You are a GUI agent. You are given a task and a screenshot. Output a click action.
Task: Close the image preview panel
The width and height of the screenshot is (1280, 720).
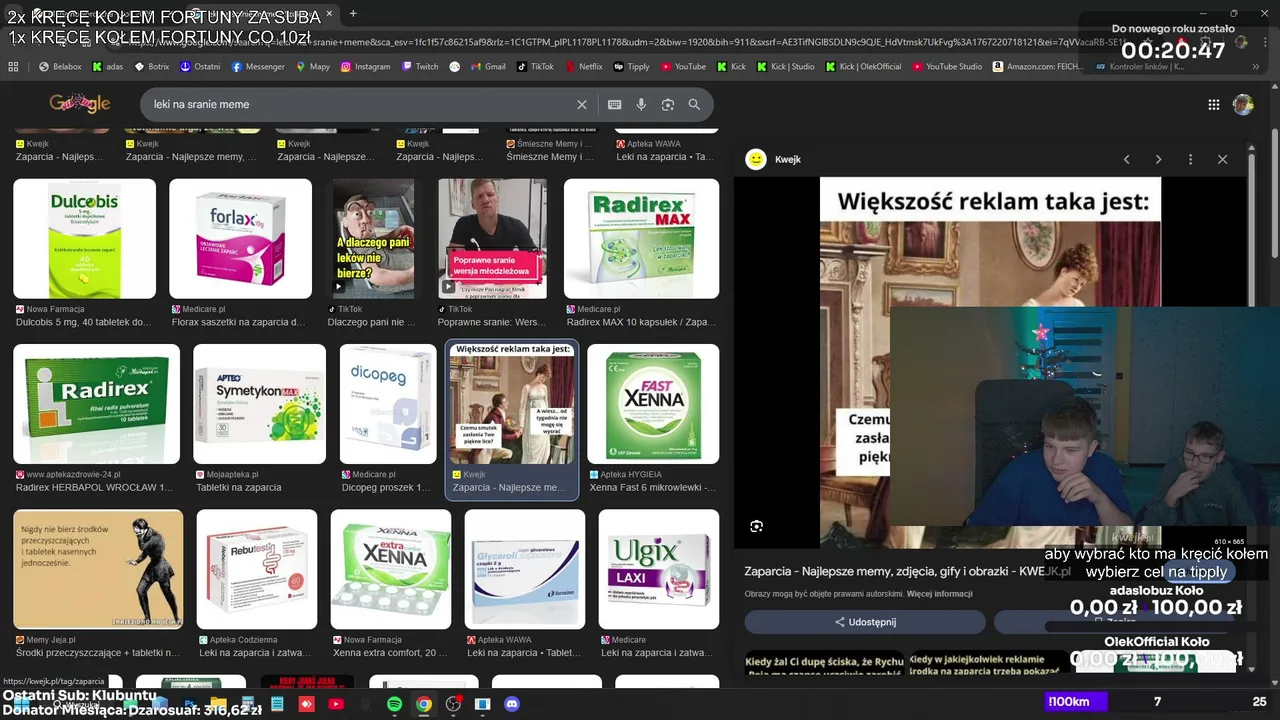click(x=1222, y=159)
